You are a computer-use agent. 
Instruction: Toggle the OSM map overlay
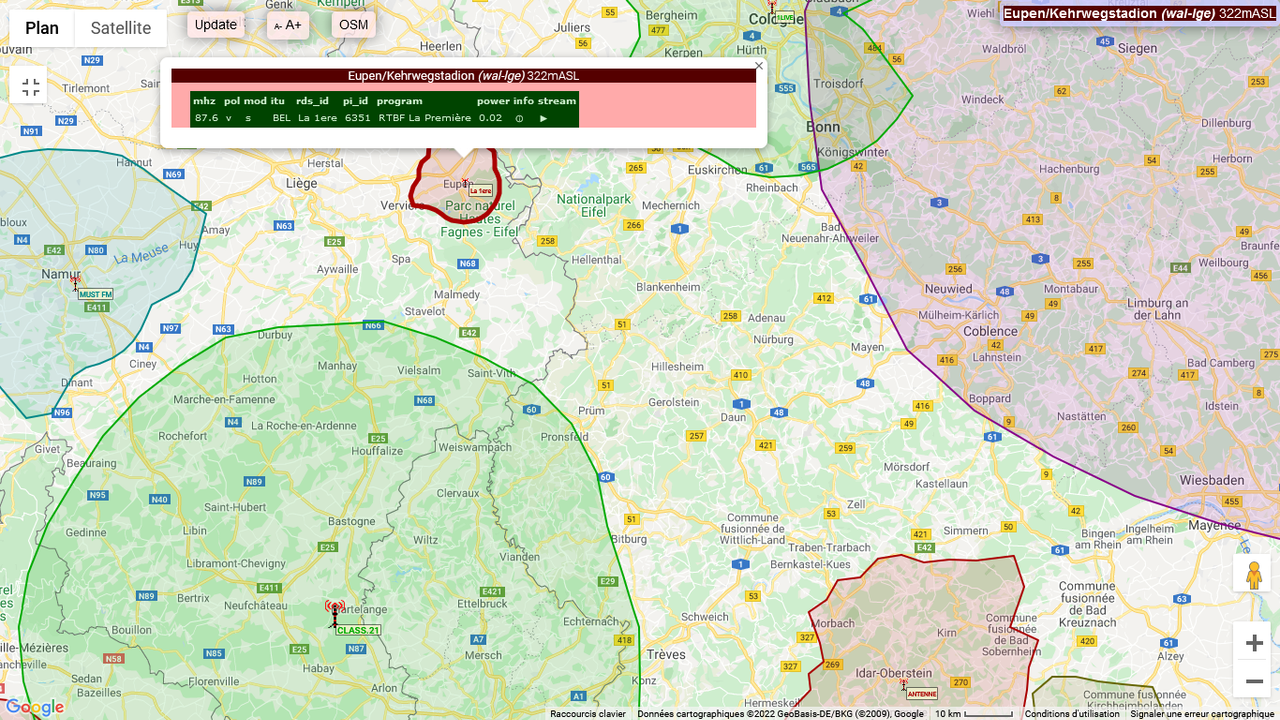tap(352, 24)
